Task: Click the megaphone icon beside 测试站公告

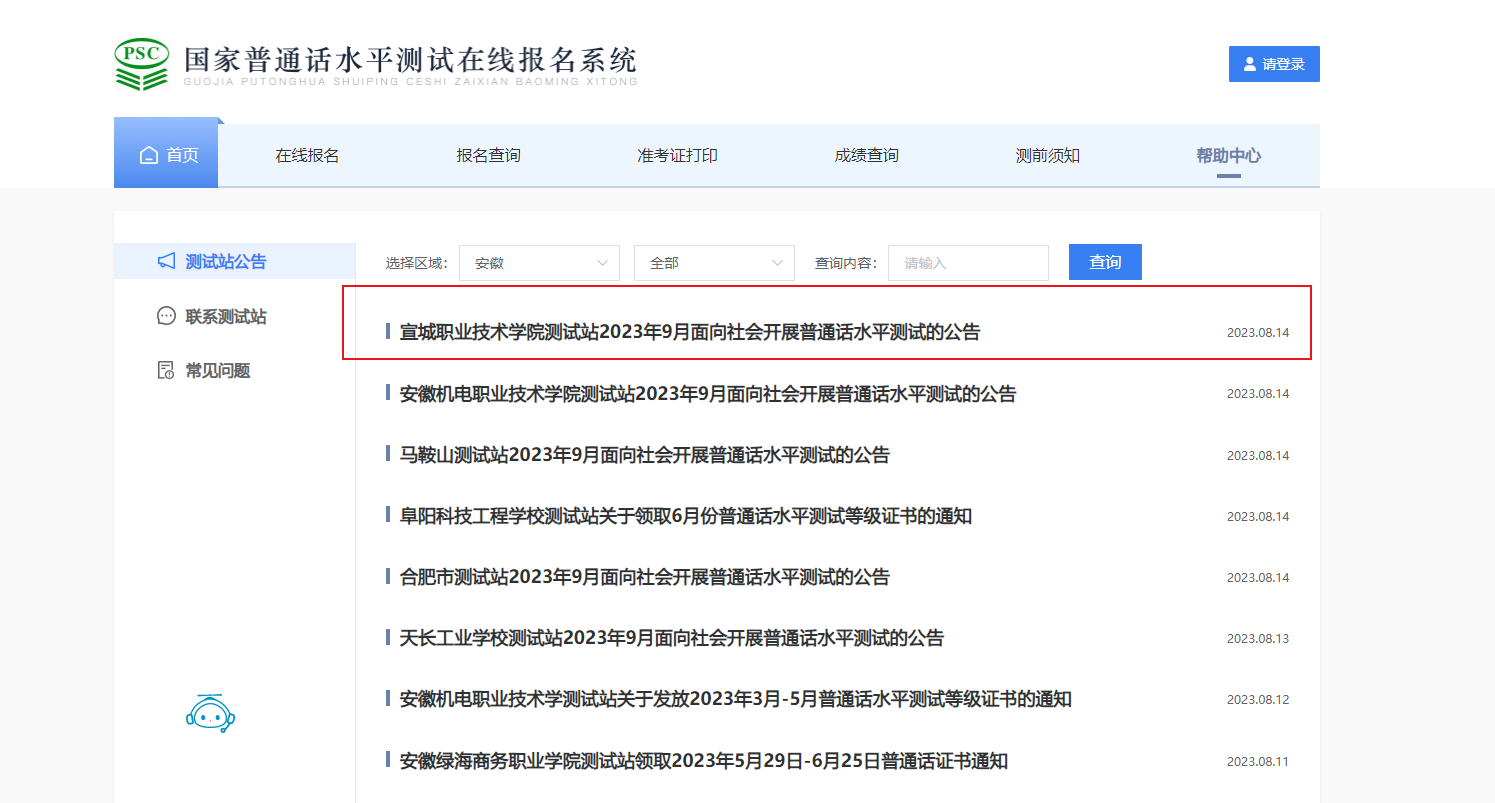Action: 167,262
